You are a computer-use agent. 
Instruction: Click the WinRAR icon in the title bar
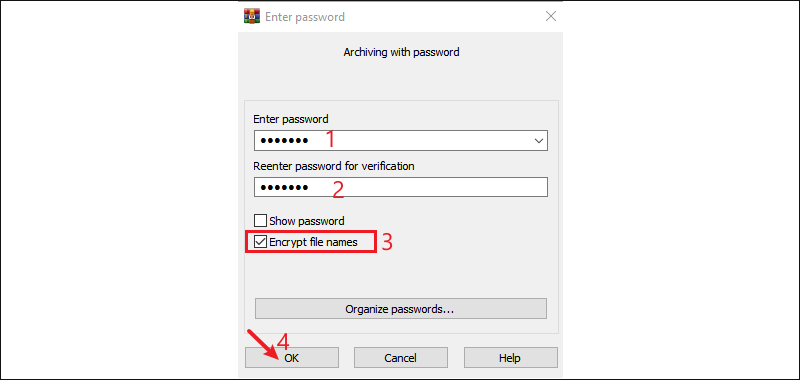pyautogui.click(x=249, y=16)
